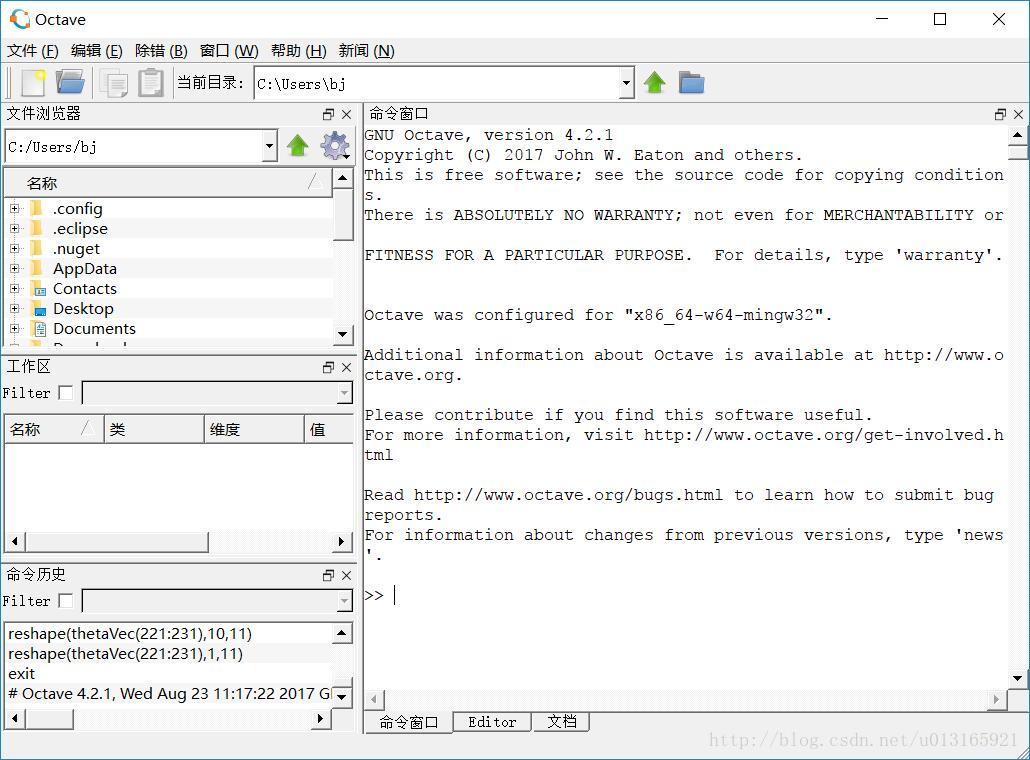Close the file browser panel

(346, 114)
